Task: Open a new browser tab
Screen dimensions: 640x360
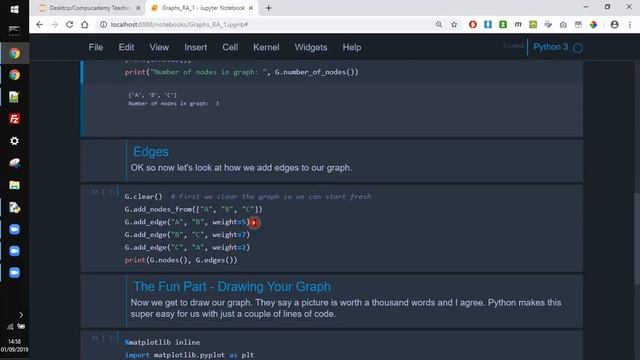Action: pyautogui.click(x=269, y=8)
